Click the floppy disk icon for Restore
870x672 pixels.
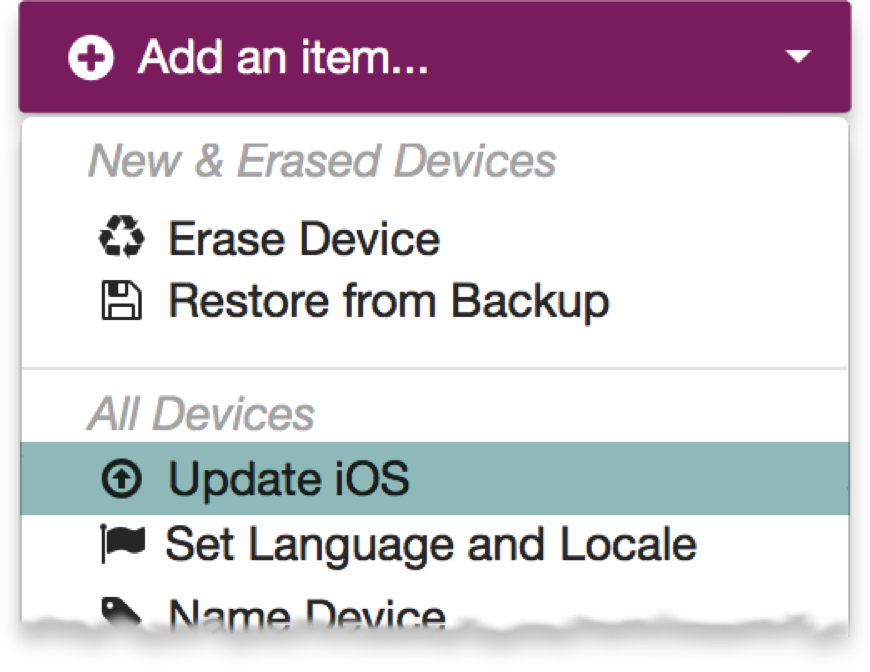(x=122, y=300)
